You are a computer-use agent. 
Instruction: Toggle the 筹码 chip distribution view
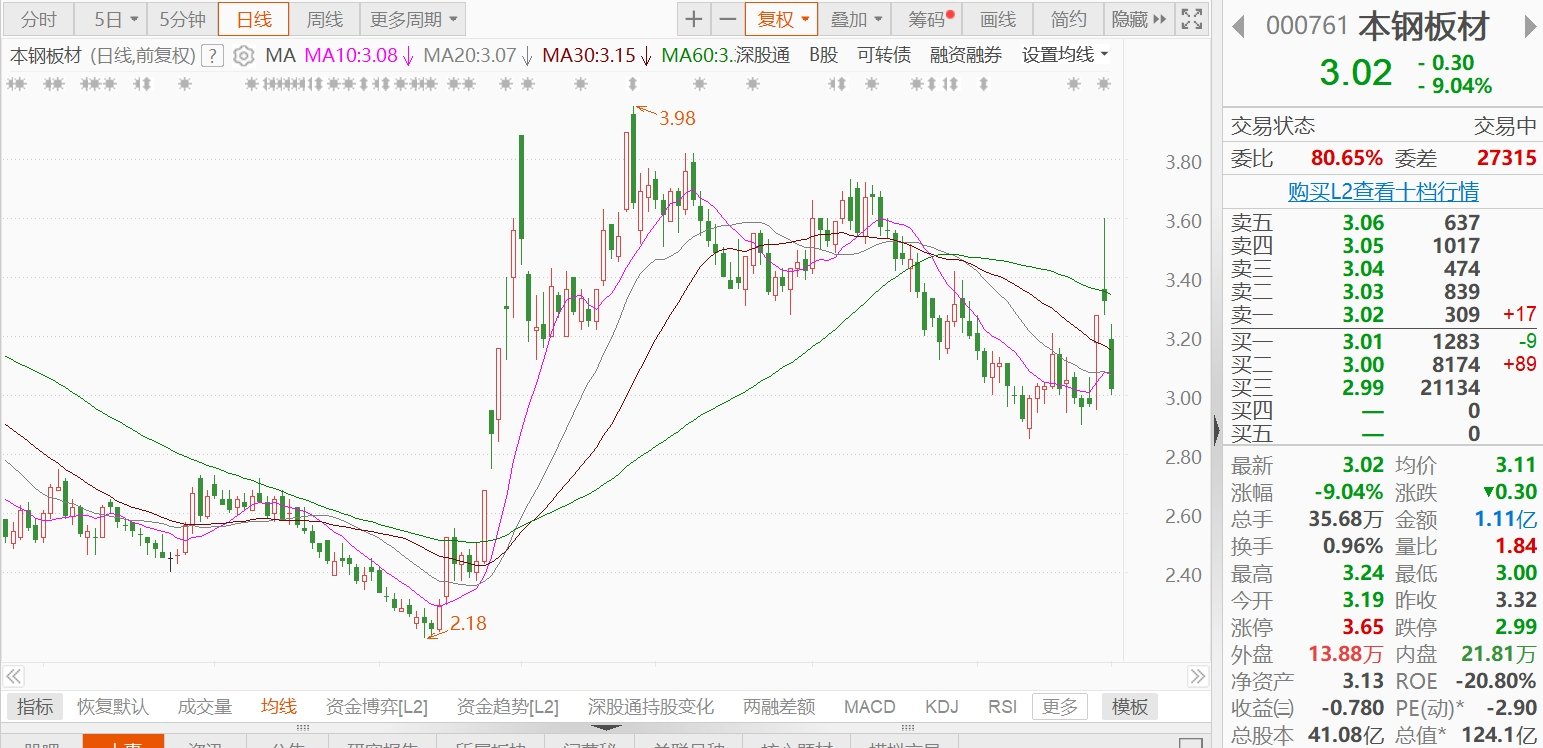point(929,19)
